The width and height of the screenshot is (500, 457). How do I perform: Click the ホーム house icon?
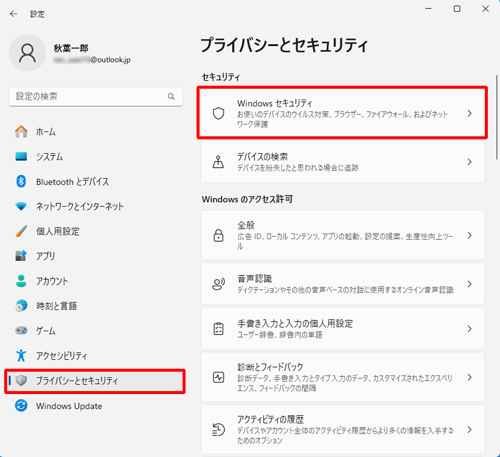[21, 132]
